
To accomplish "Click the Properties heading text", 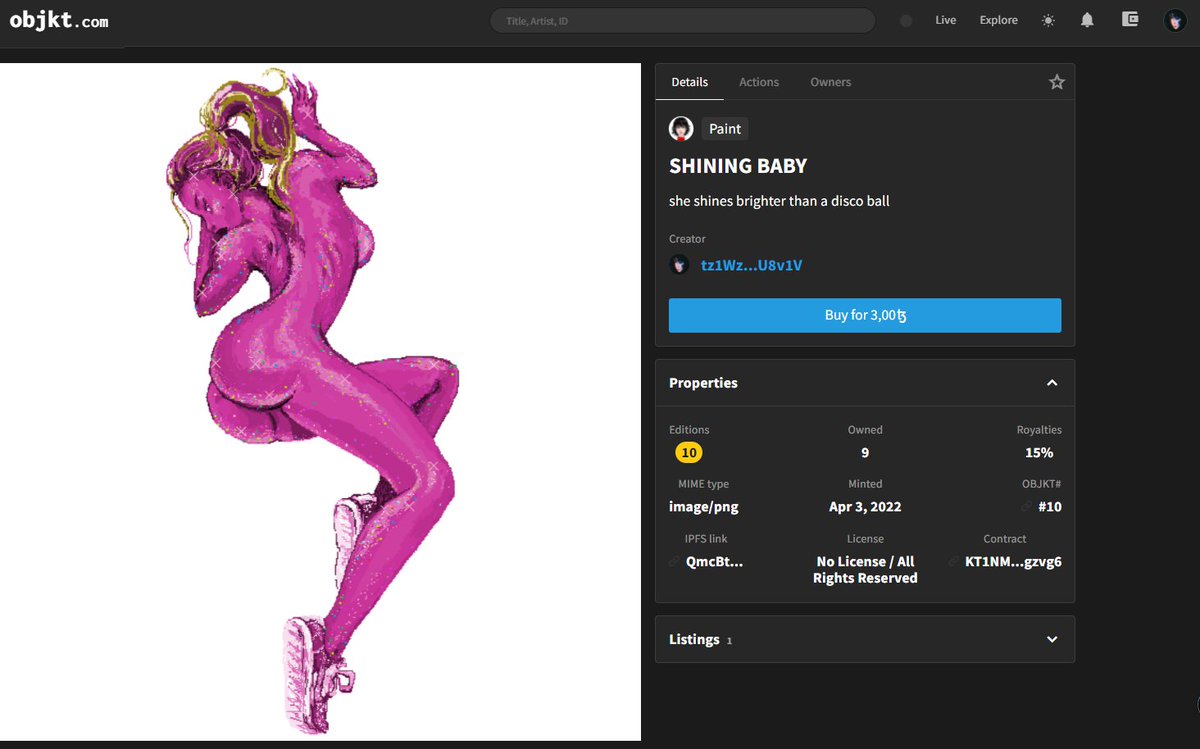I will (703, 383).
